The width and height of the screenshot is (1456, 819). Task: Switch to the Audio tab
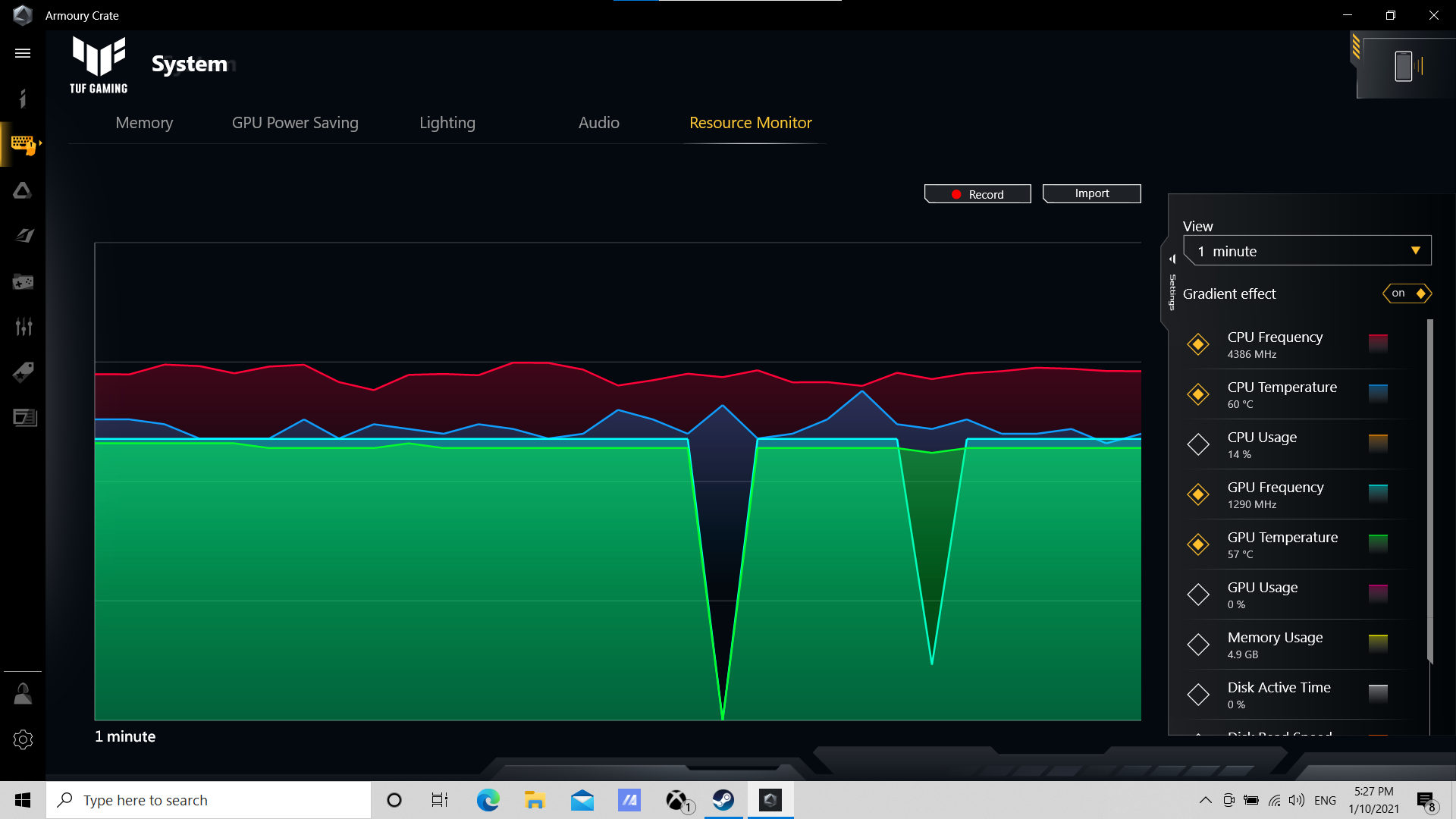pyautogui.click(x=599, y=123)
